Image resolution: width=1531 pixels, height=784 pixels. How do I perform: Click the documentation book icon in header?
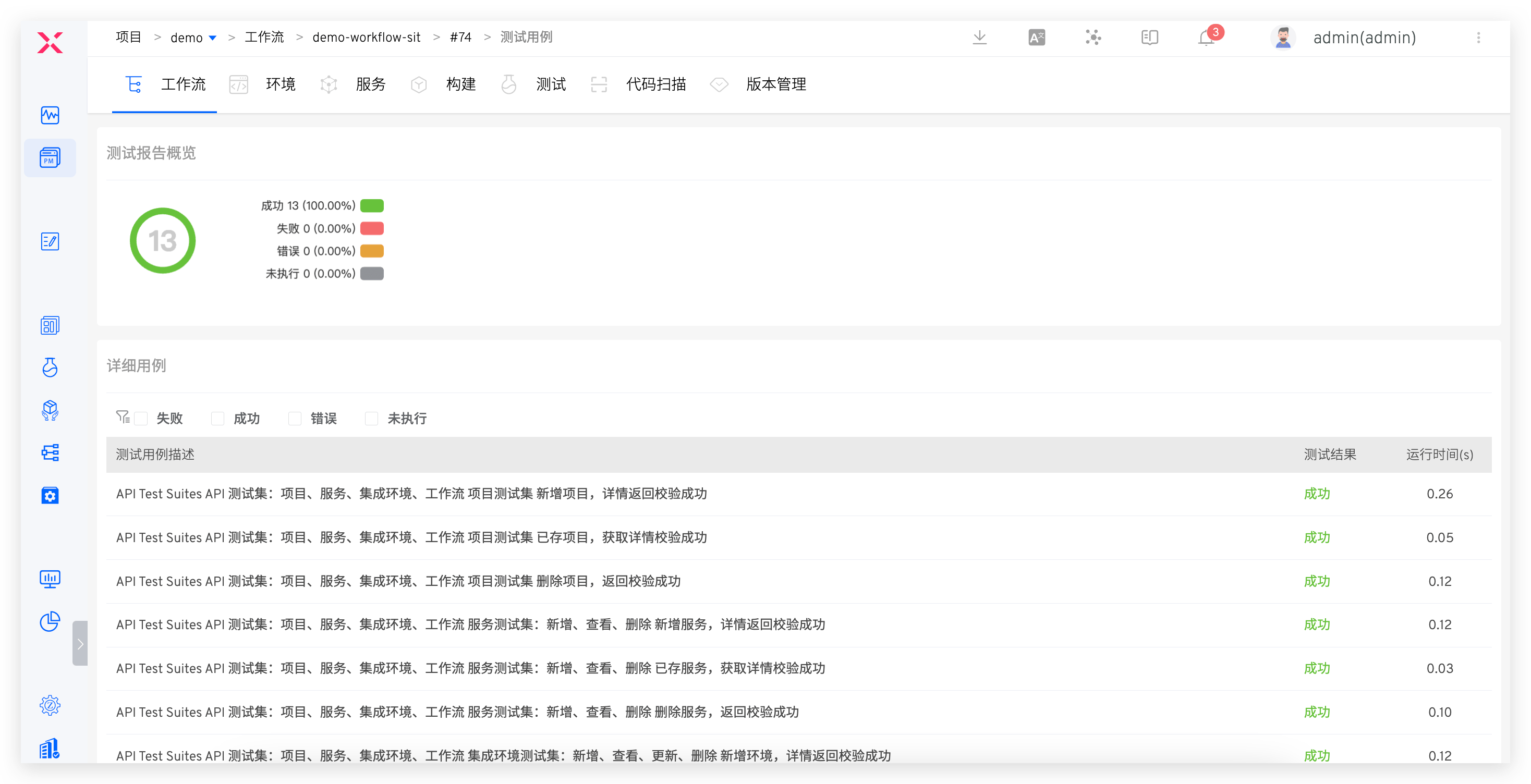[1149, 38]
